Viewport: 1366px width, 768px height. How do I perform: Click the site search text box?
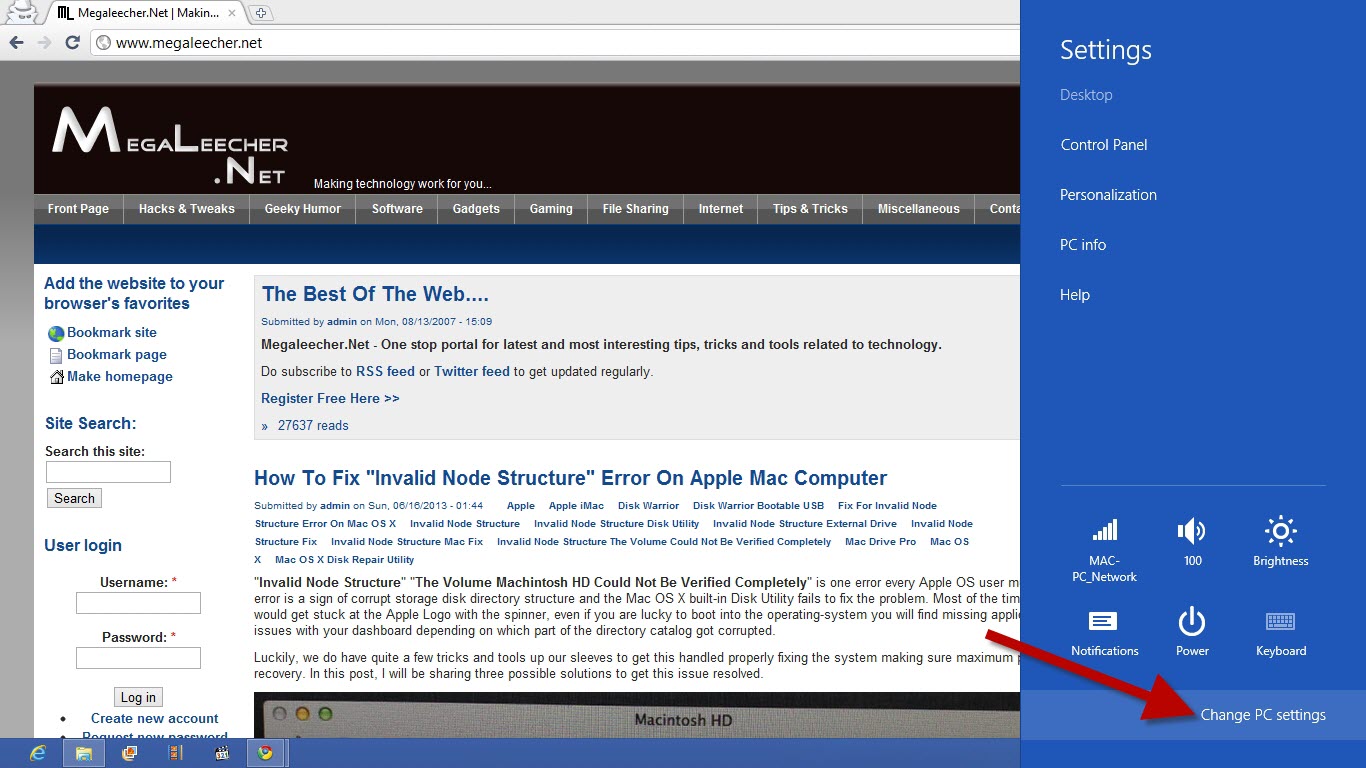[108, 472]
